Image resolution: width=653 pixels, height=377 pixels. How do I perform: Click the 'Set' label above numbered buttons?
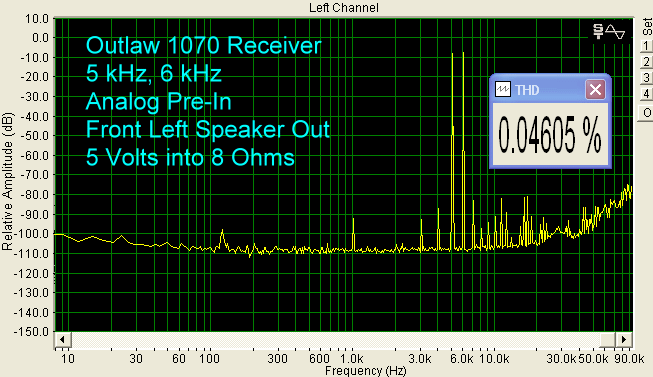coord(647,27)
